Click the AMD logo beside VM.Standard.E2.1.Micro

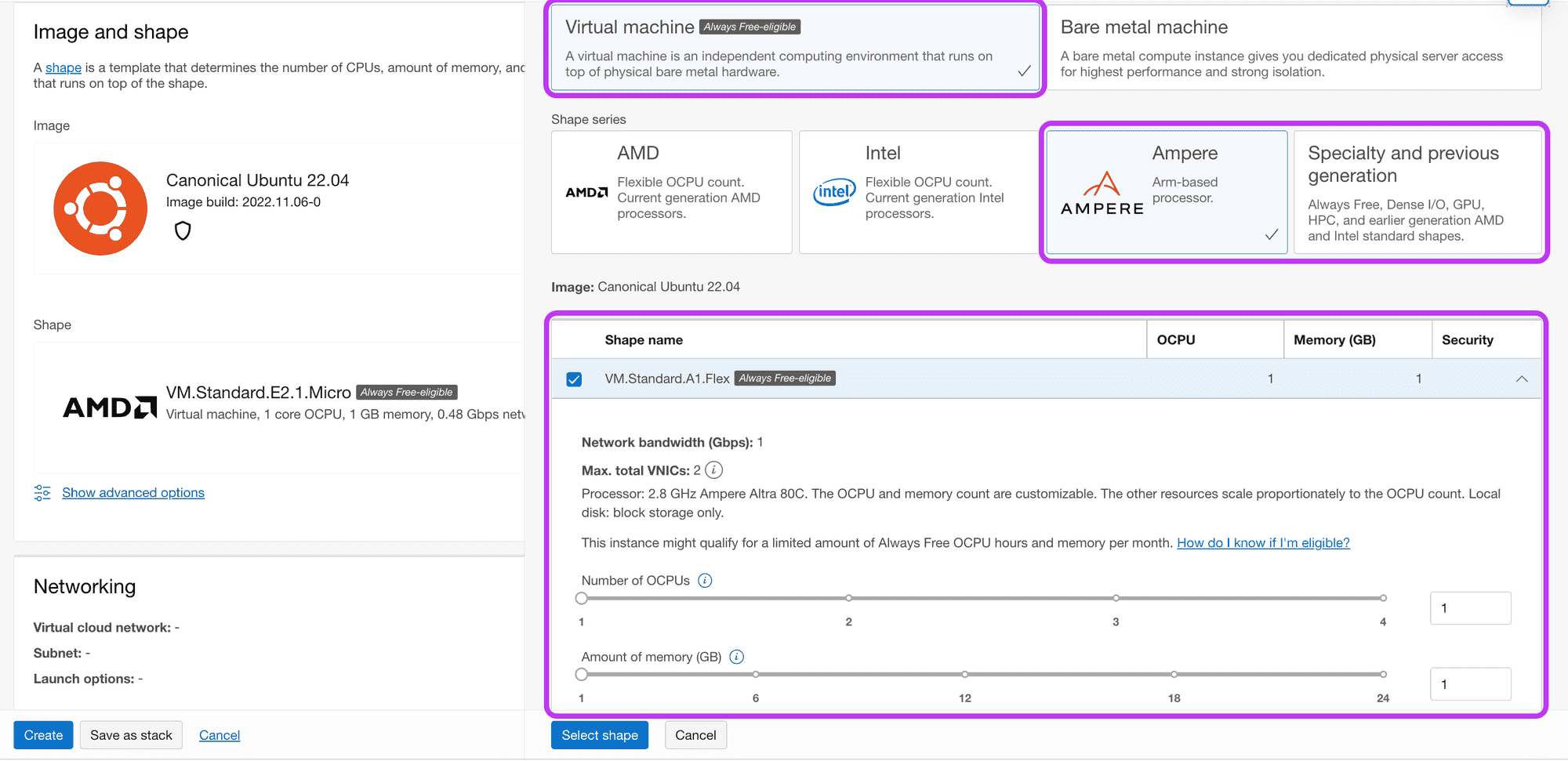110,408
